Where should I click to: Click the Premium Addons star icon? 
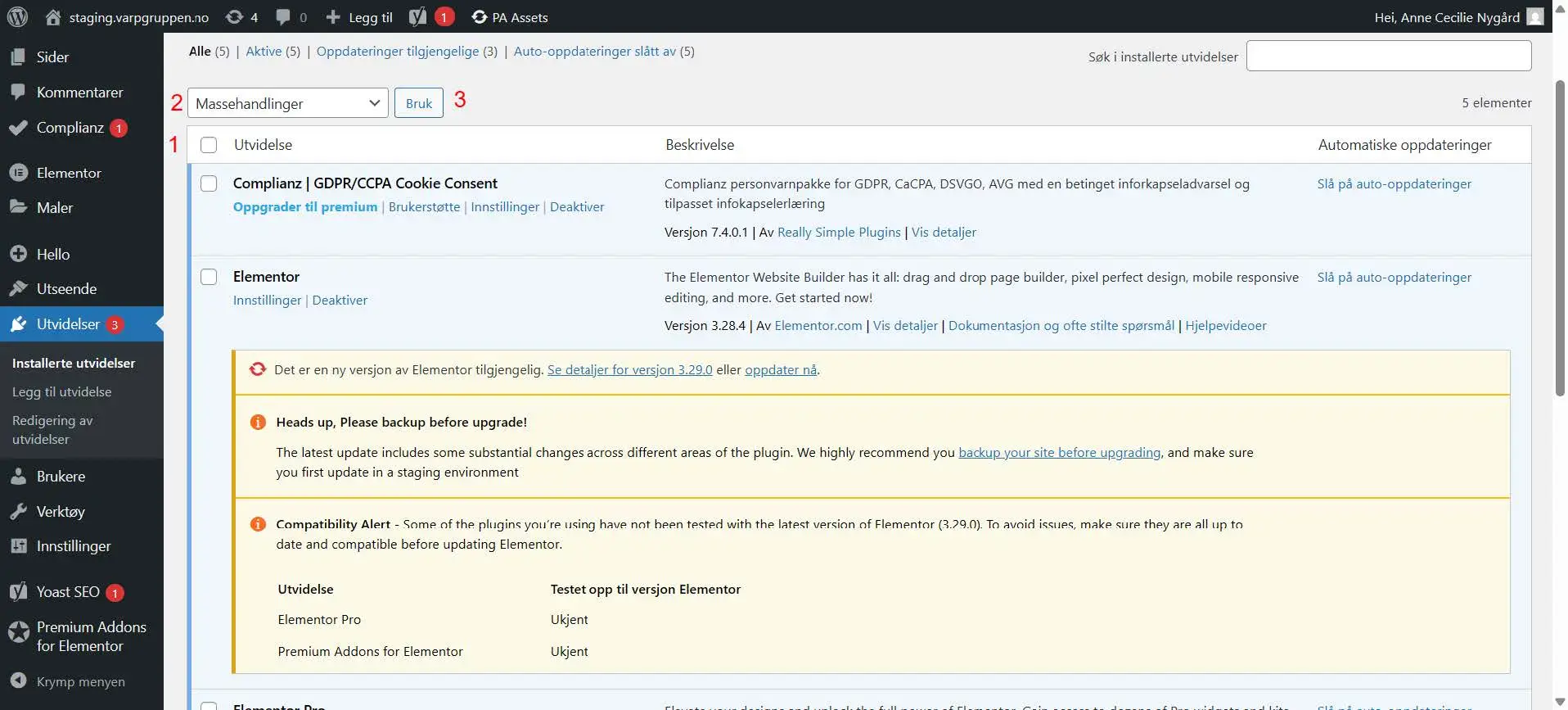pyautogui.click(x=18, y=631)
